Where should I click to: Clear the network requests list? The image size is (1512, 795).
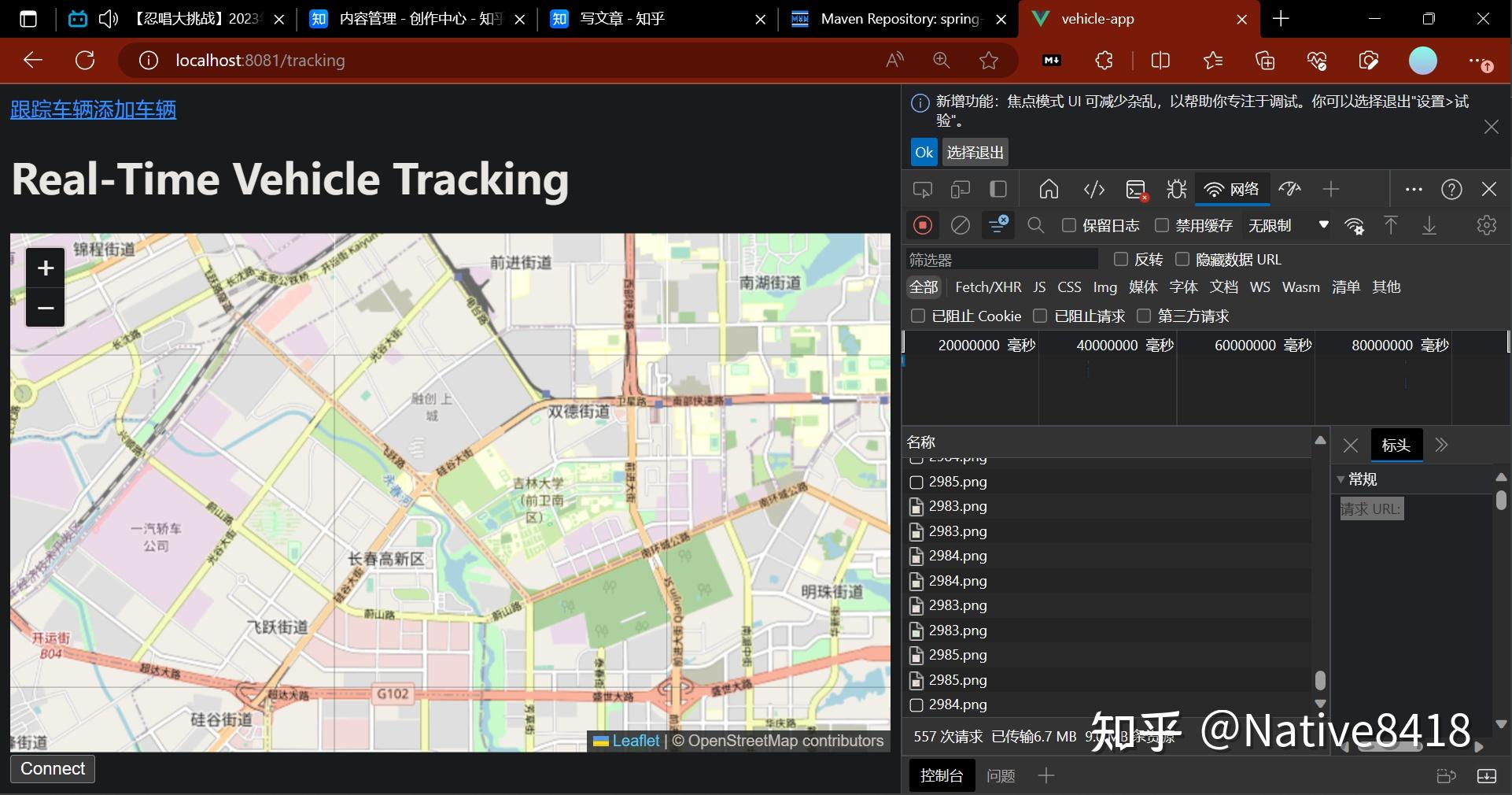tap(961, 226)
